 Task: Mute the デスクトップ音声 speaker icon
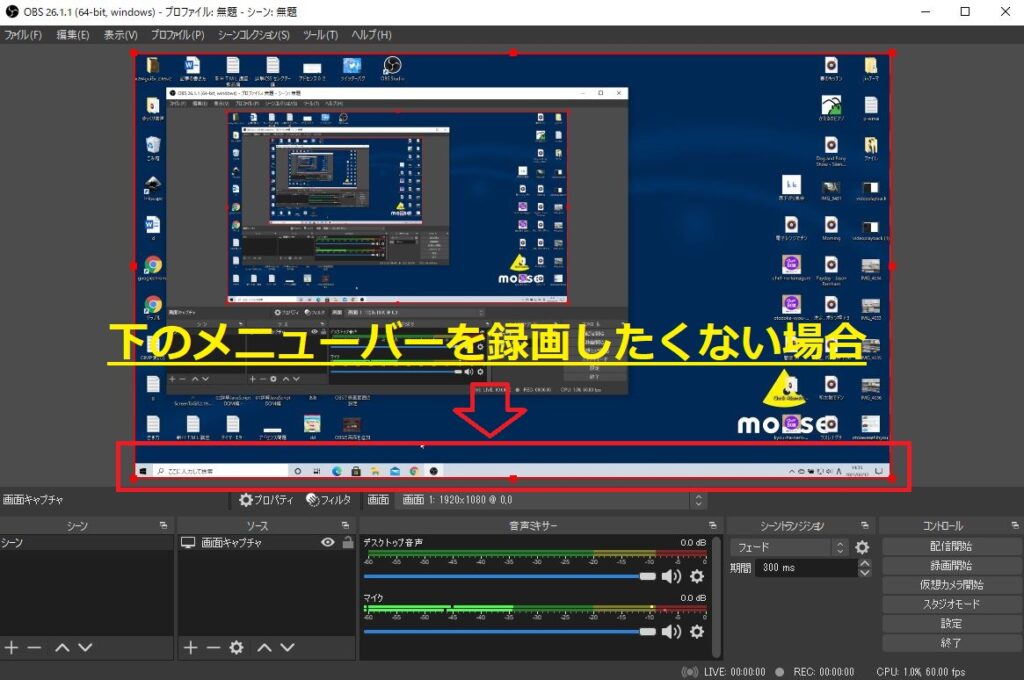pos(671,576)
